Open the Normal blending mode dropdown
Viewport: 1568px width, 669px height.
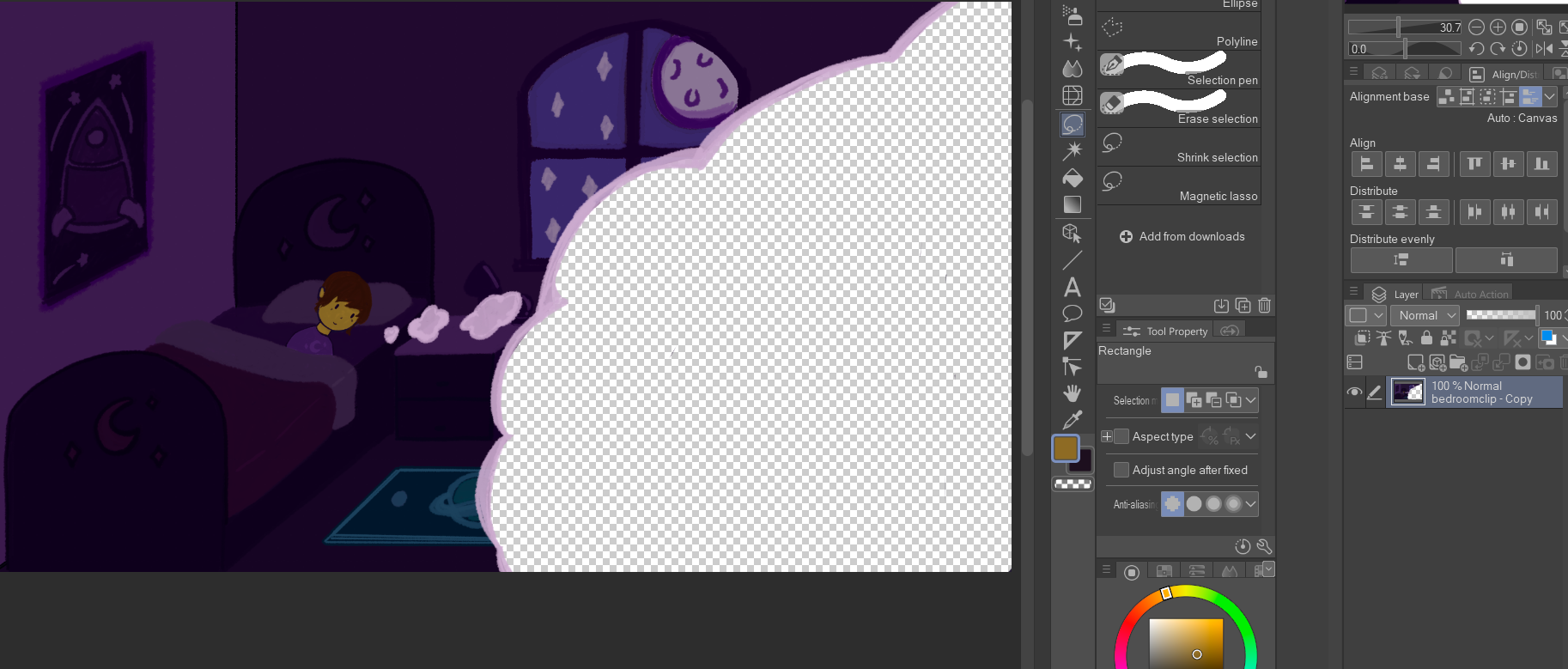point(1424,315)
